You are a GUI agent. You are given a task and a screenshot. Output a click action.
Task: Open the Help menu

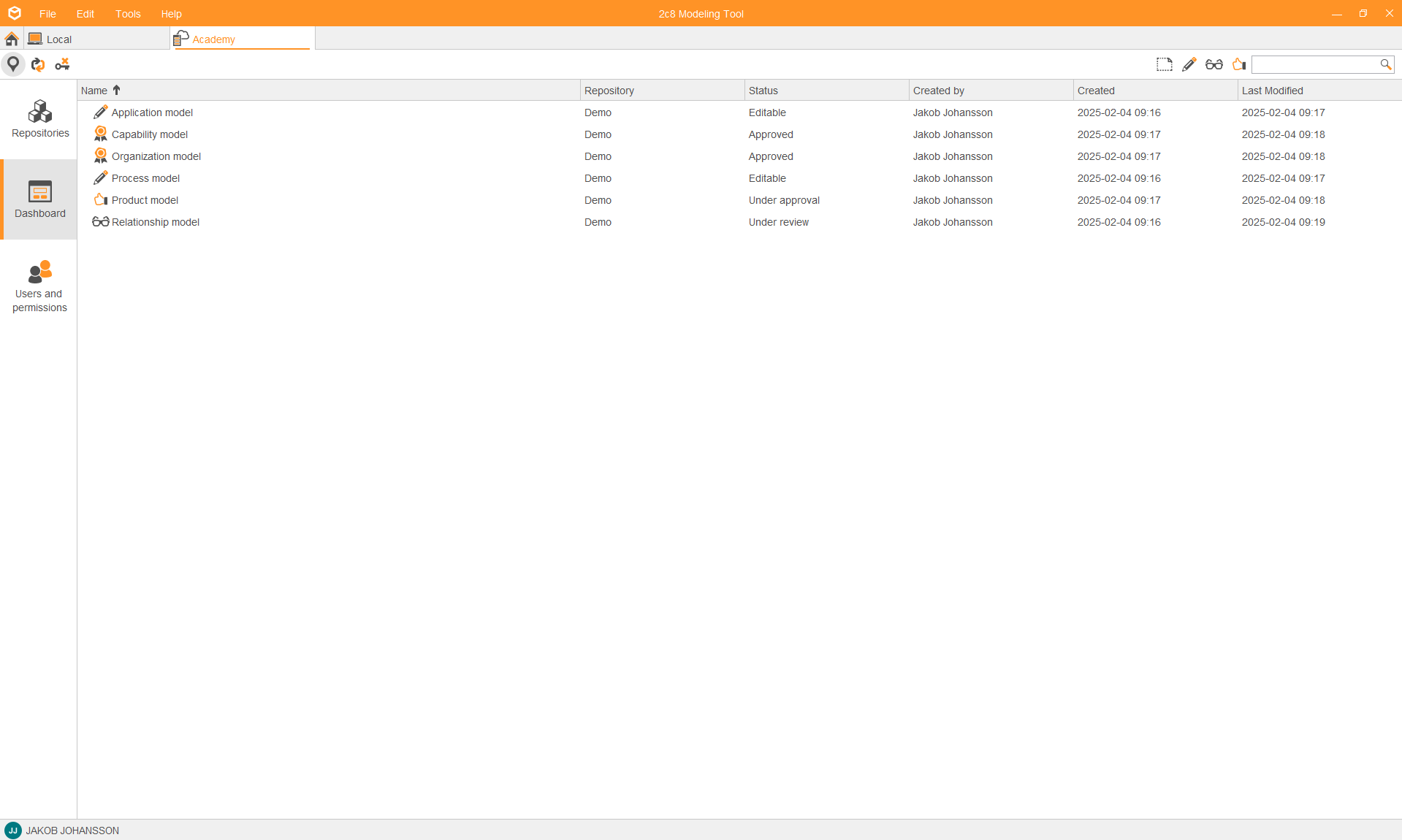click(171, 14)
